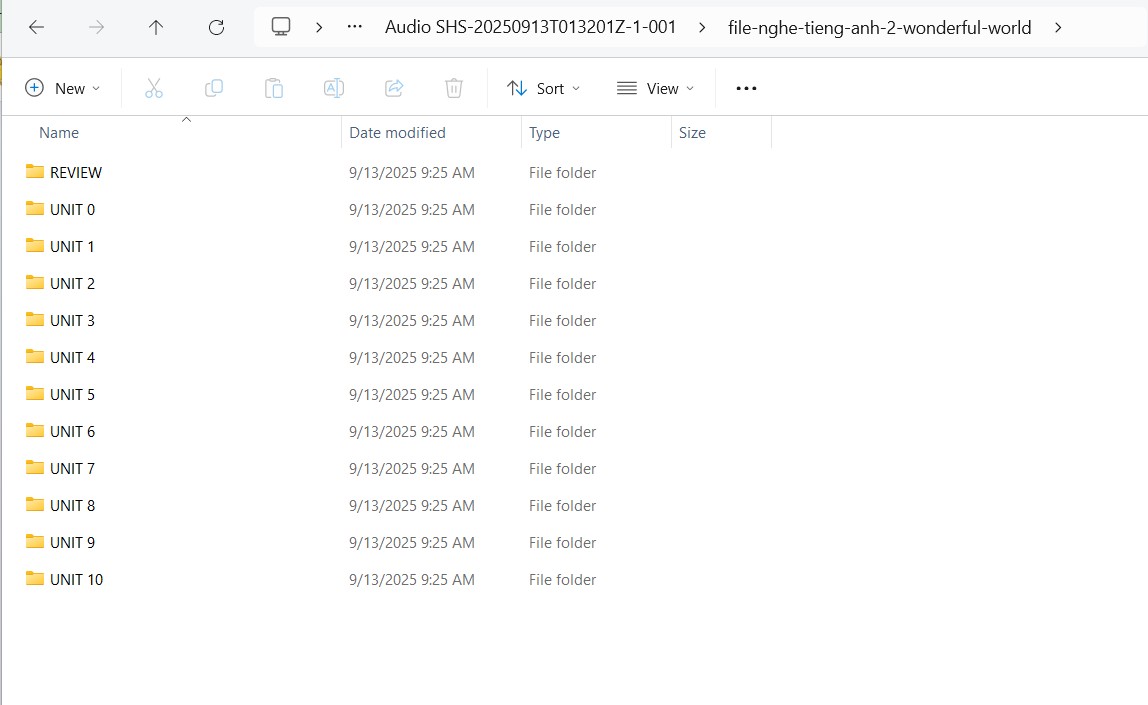Viewport: 1148px width, 705px height.
Task: Click the Copy icon in toolbar
Action: coord(214,89)
